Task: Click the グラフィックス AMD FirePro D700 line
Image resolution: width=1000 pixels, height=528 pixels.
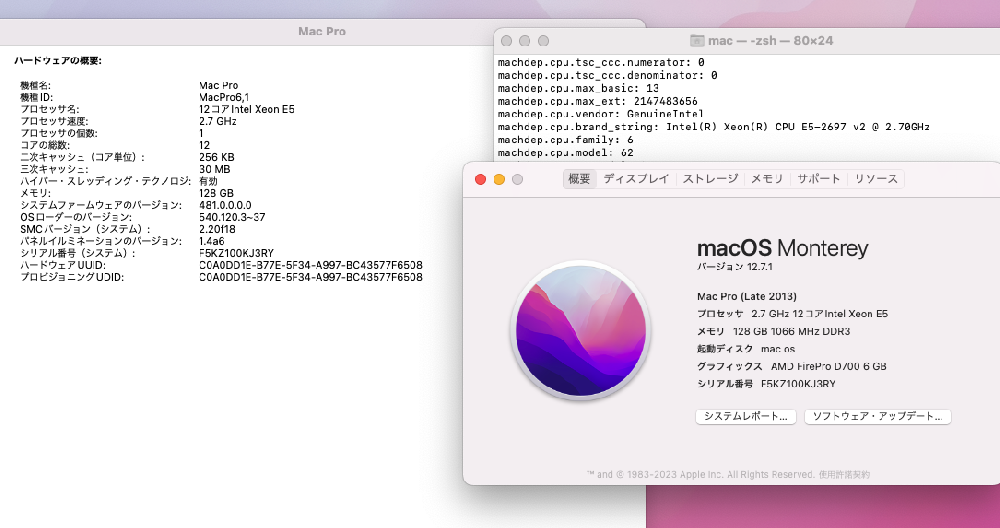Action: coord(792,367)
